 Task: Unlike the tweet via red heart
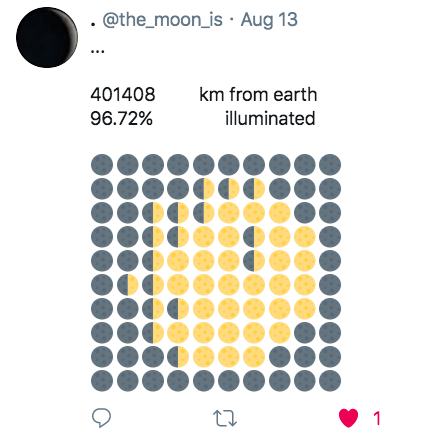coord(348,418)
